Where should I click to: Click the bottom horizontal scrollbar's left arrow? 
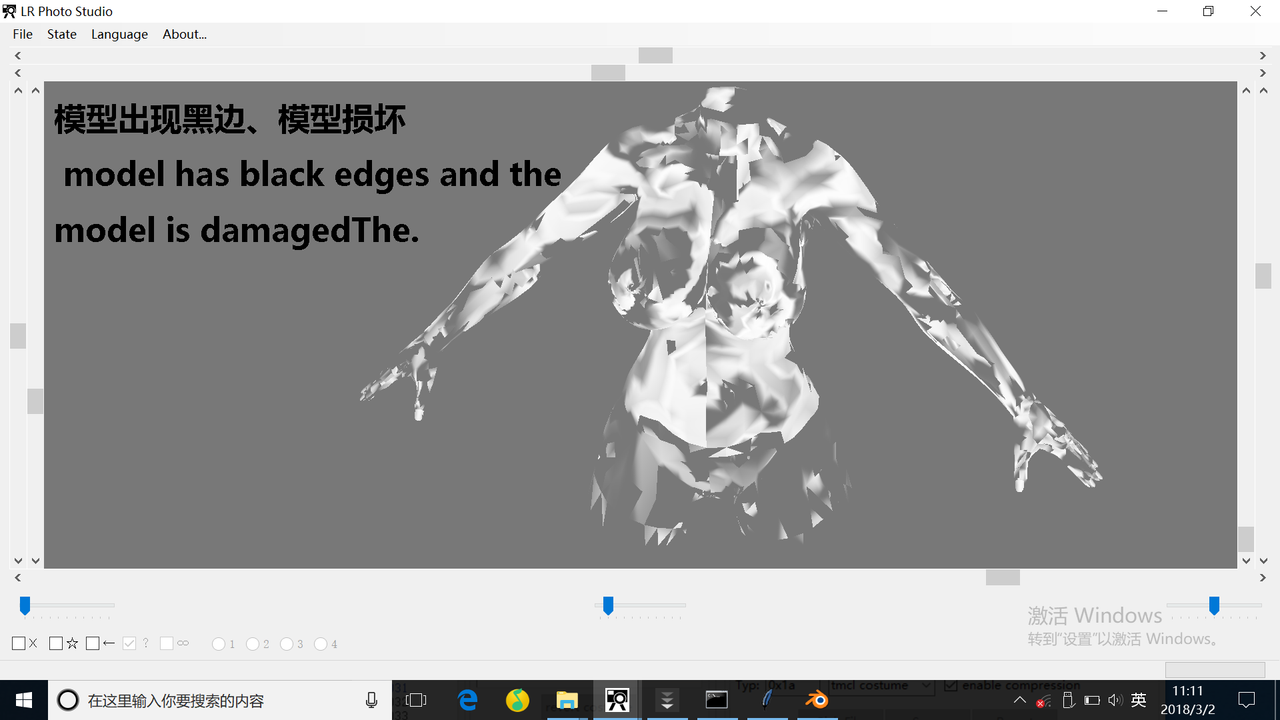[18, 577]
